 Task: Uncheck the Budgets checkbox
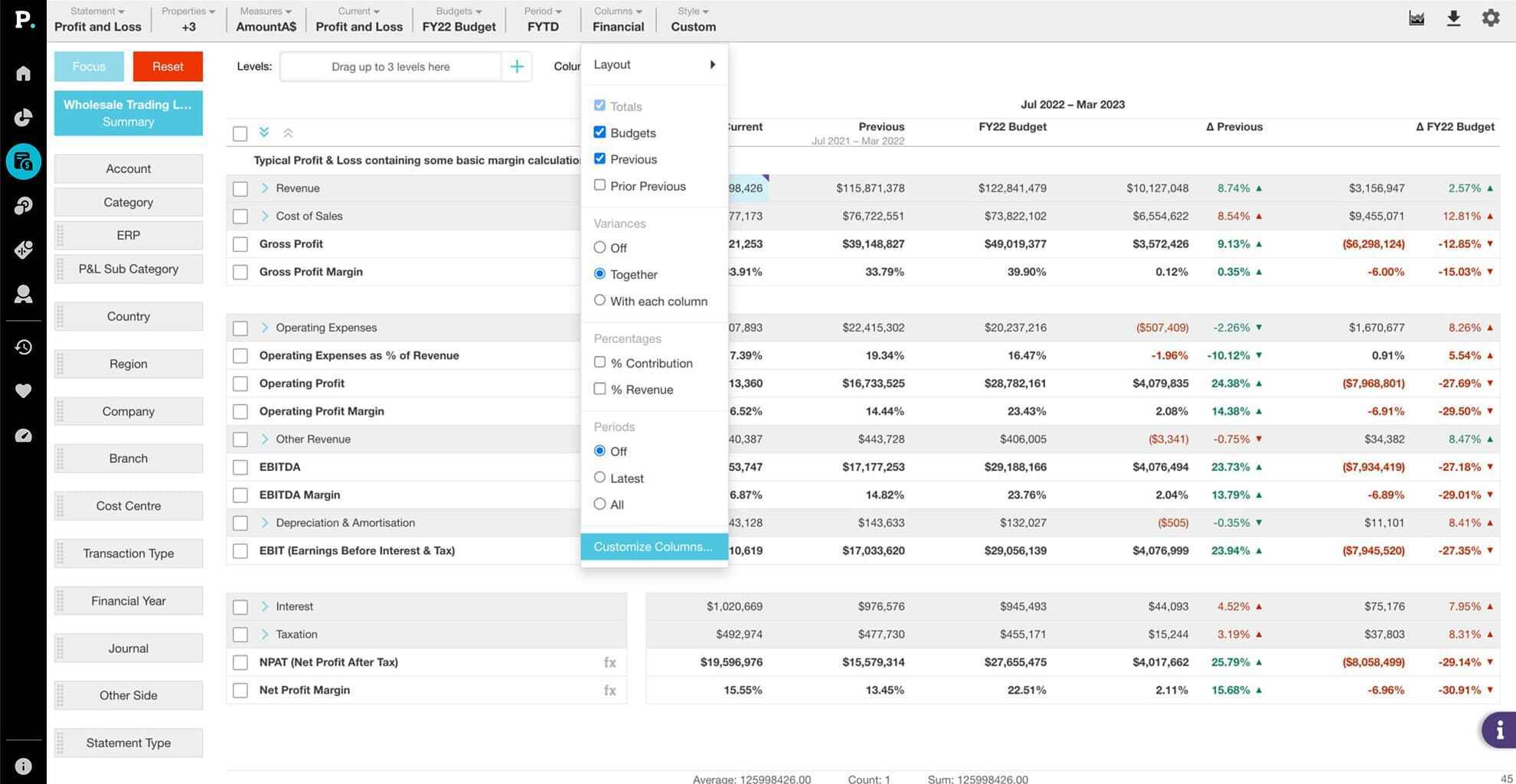pyautogui.click(x=600, y=132)
